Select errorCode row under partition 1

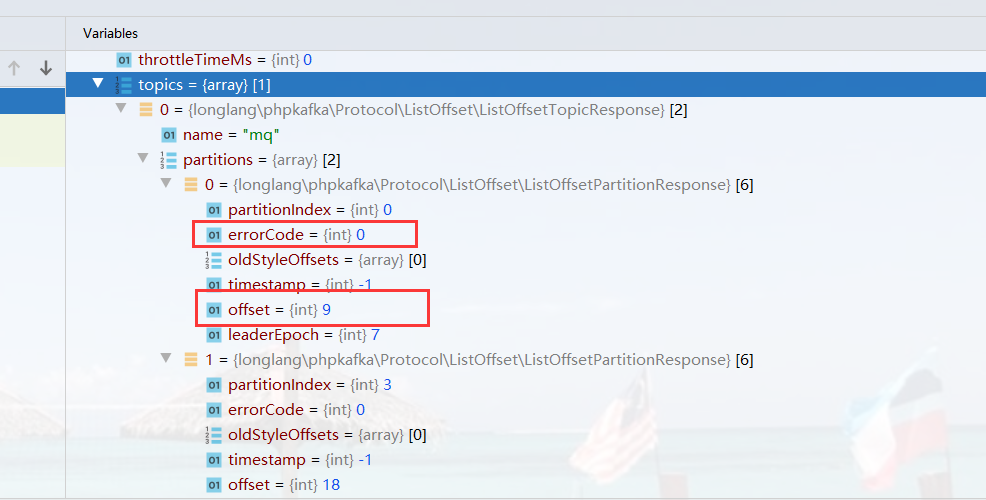526,409
